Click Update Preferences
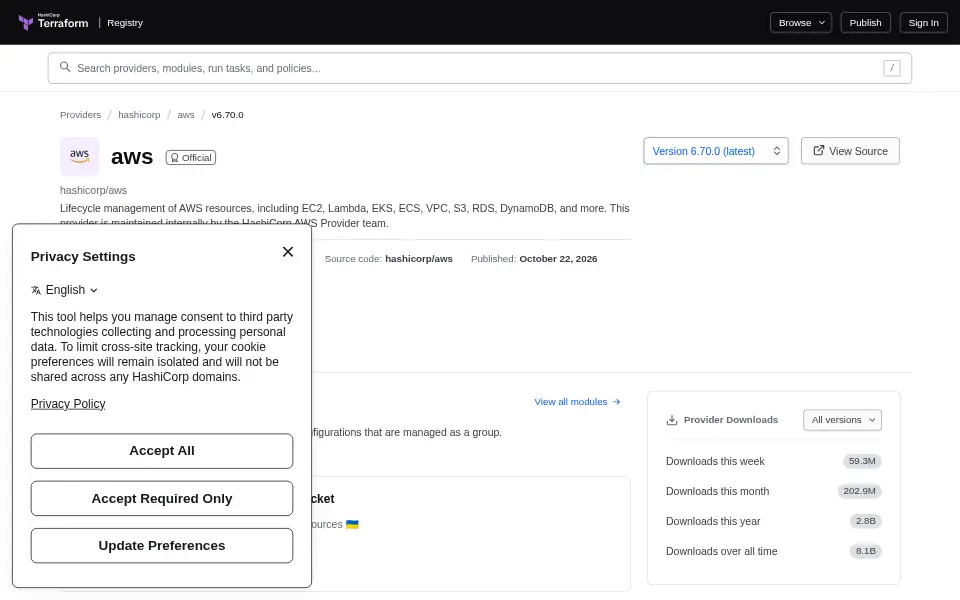Screen dimensions: 960x600 click(162, 546)
